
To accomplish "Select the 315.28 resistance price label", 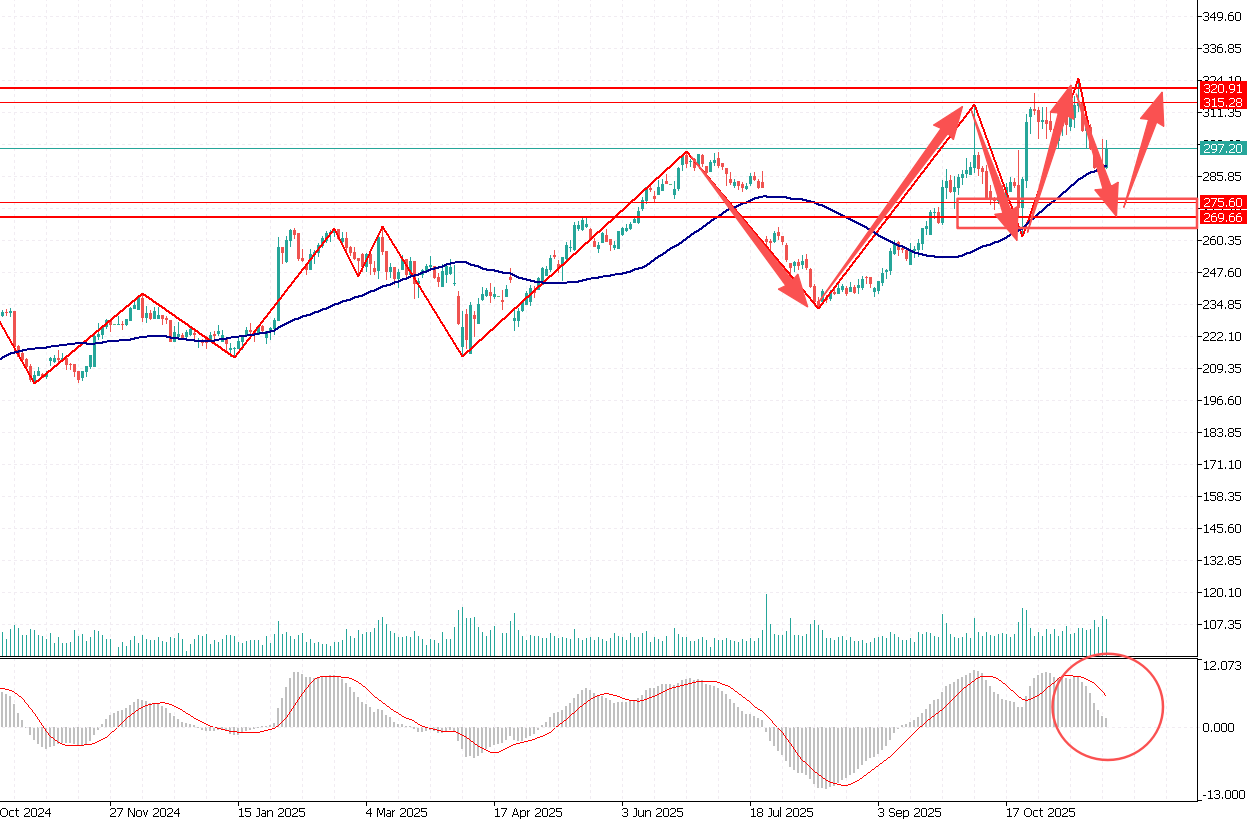I will (x=1222, y=103).
